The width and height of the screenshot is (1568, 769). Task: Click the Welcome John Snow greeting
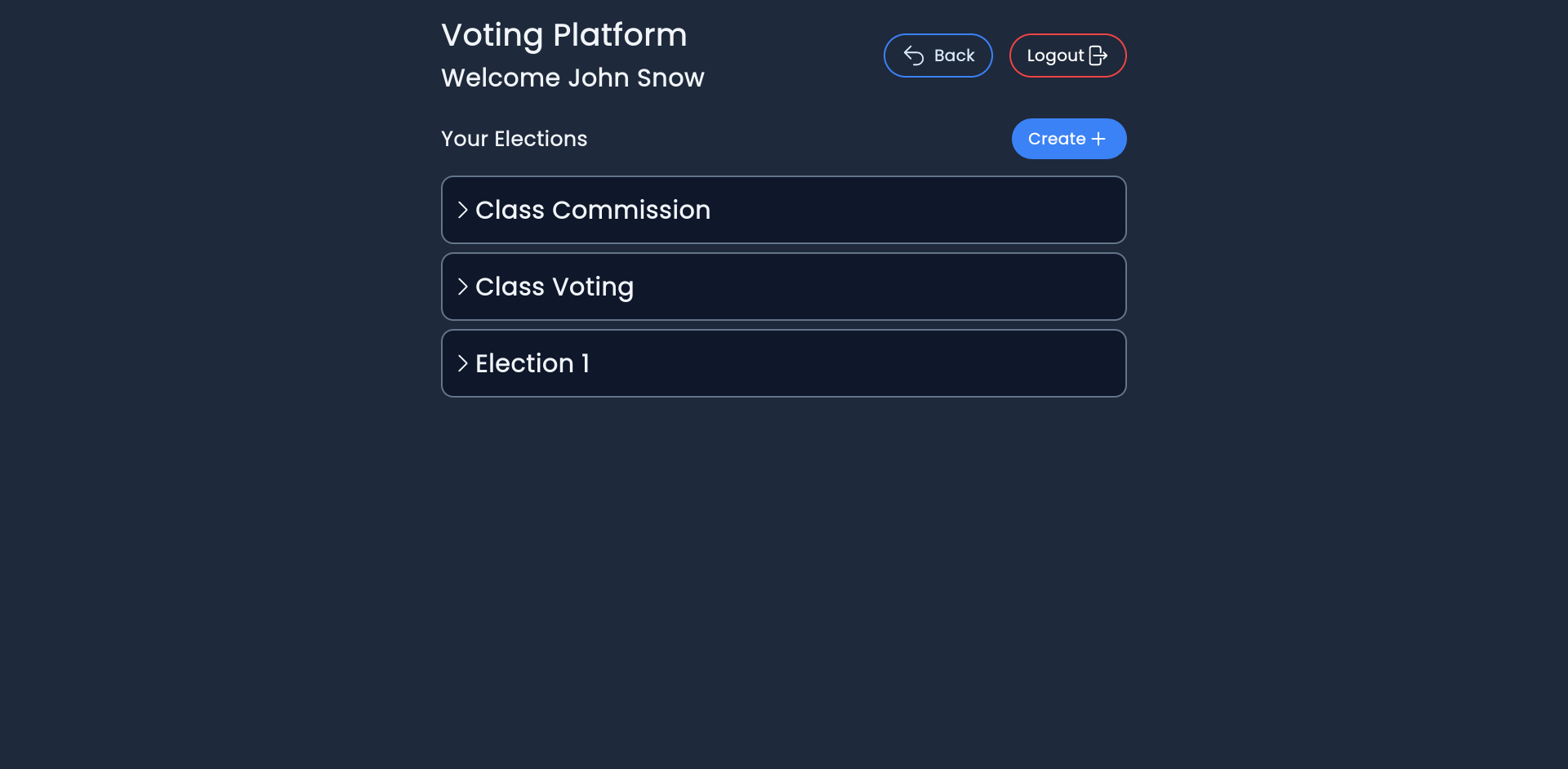tap(572, 78)
